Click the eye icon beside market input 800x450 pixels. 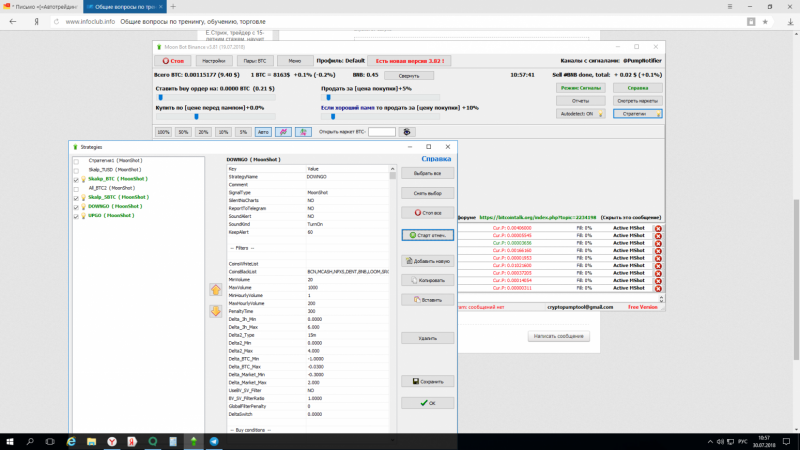[407, 132]
